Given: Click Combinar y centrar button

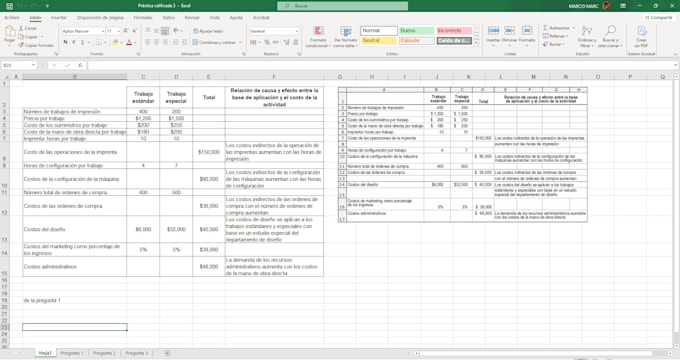Looking at the screenshot, I should click(x=214, y=43).
